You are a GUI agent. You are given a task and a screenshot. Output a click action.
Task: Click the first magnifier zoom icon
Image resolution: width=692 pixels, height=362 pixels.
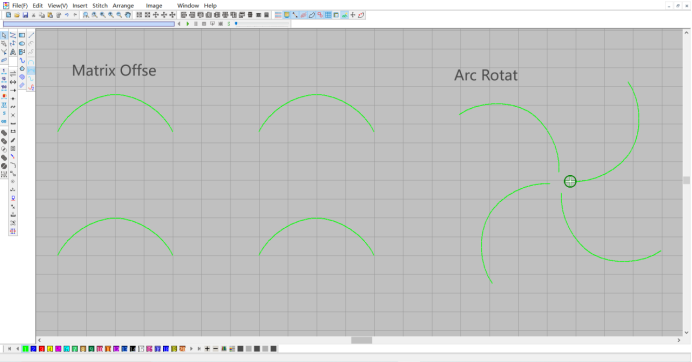coord(86,15)
